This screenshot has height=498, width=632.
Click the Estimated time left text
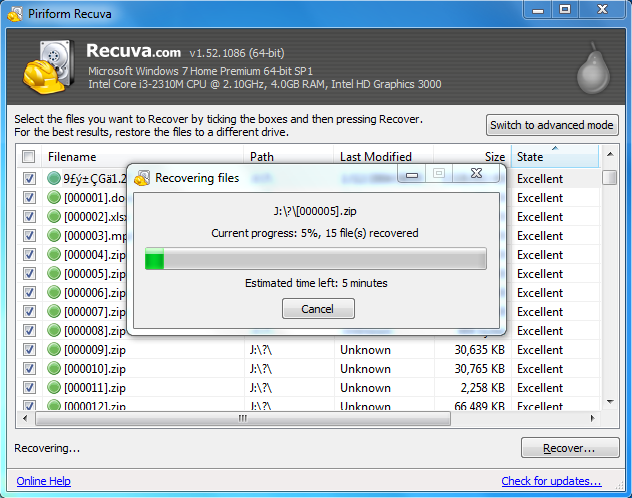point(316,283)
